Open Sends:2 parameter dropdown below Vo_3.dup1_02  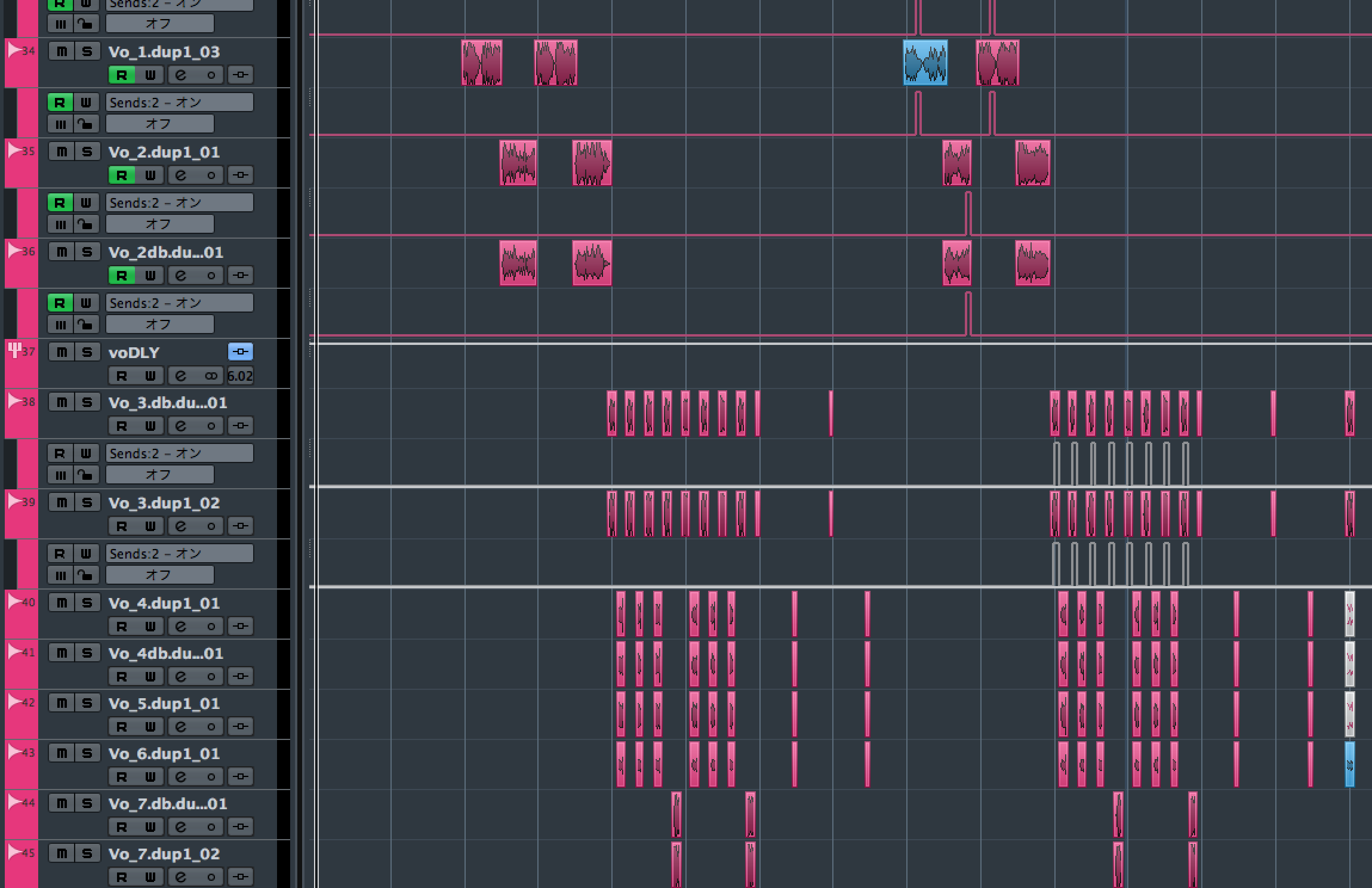coord(180,554)
